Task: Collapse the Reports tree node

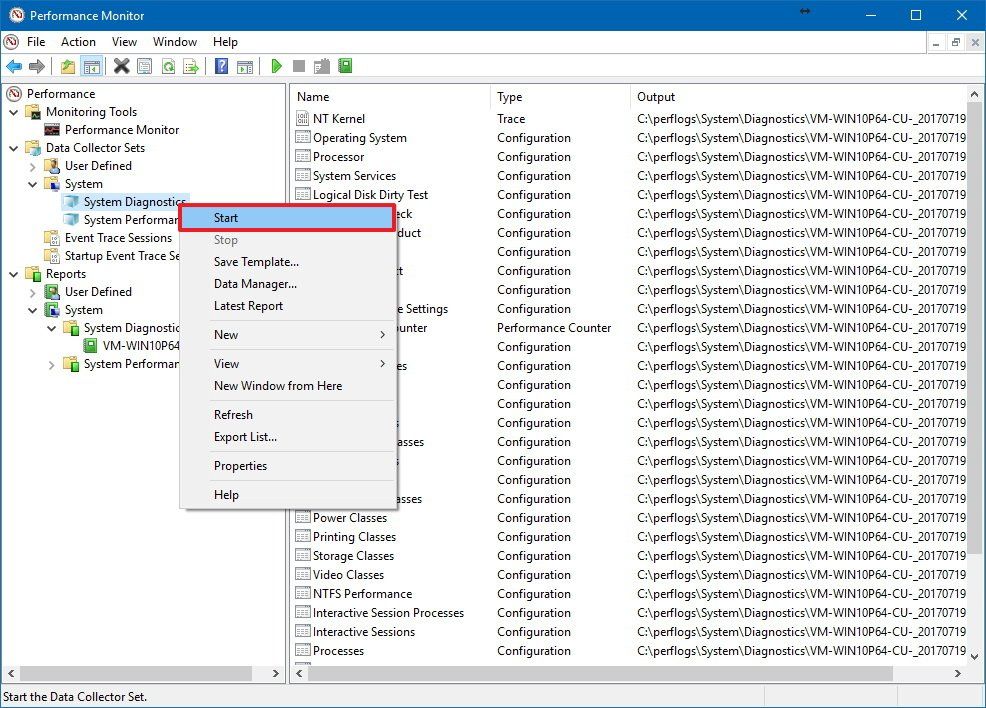Action: 11,272
